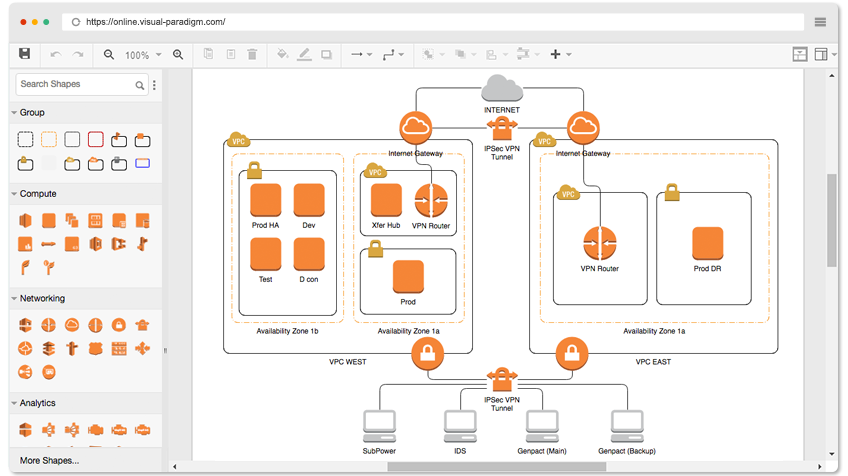The height and width of the screenshot is (476, 848).
Task: Select the INTERNET cloud shape
Action: (x=502, y=88)
